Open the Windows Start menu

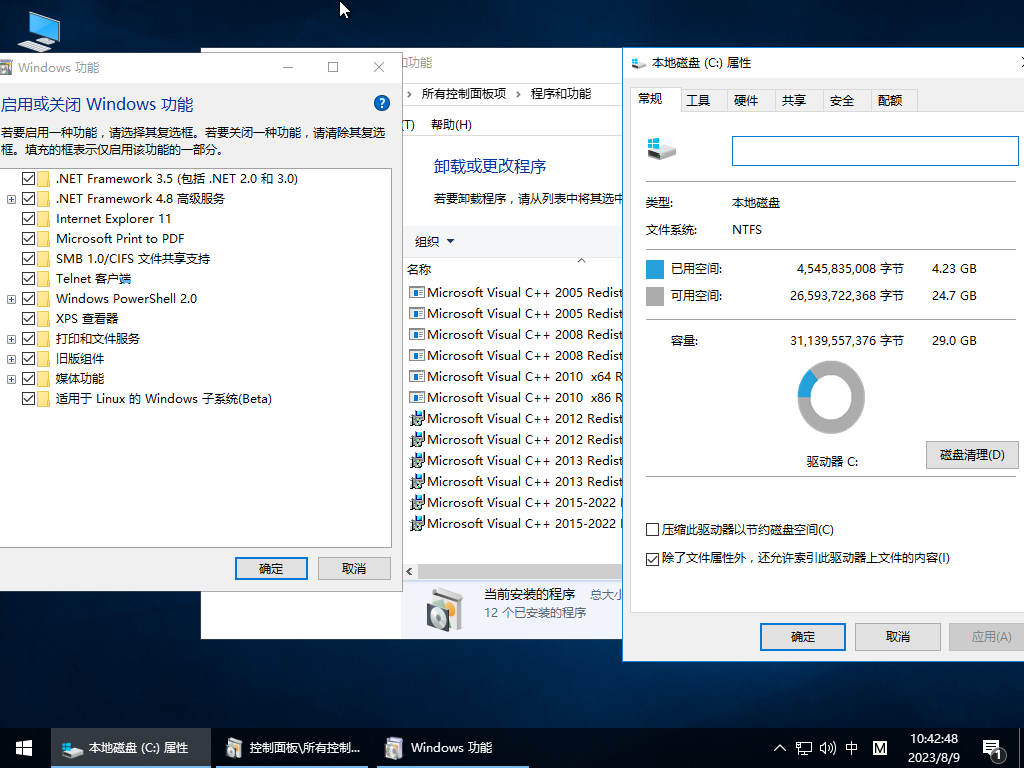[x=24, y=748]
